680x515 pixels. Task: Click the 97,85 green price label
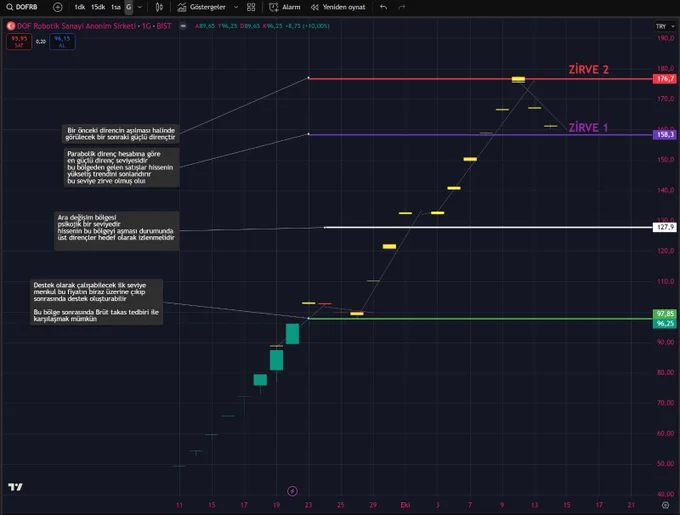tap(665, 313)
